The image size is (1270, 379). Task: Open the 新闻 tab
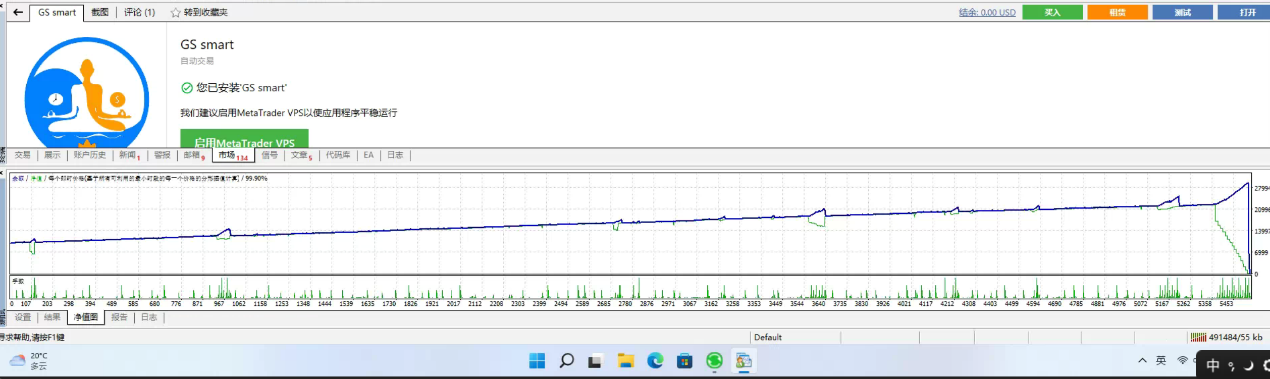click(129, 155)
